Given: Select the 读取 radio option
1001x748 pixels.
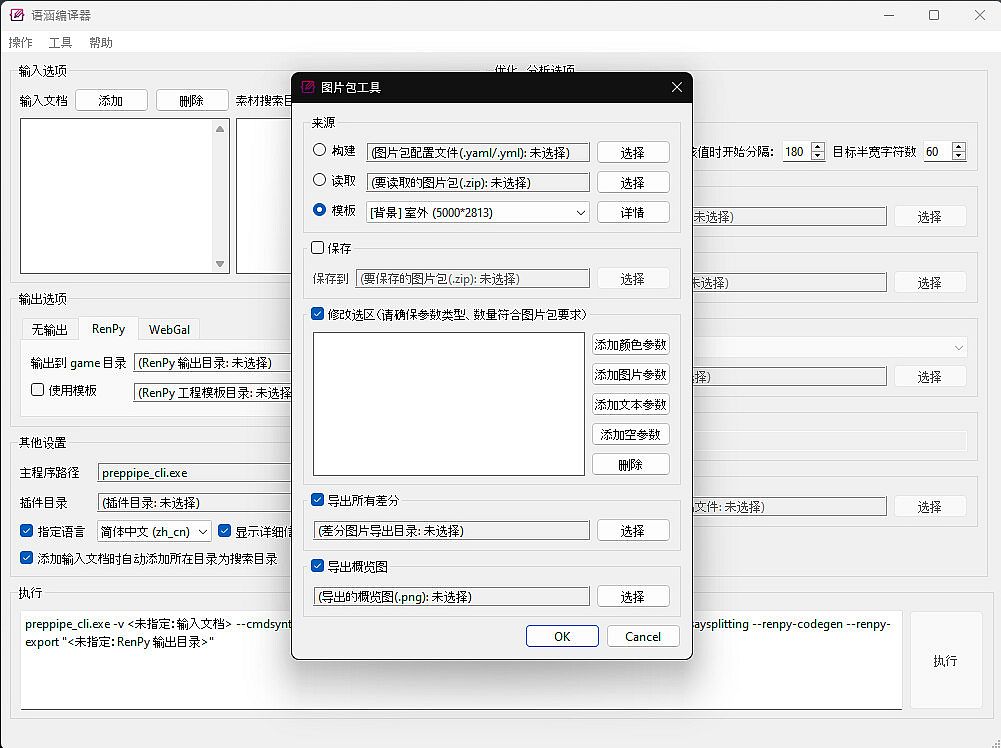Looking at the screenshot, I should 320,180.
